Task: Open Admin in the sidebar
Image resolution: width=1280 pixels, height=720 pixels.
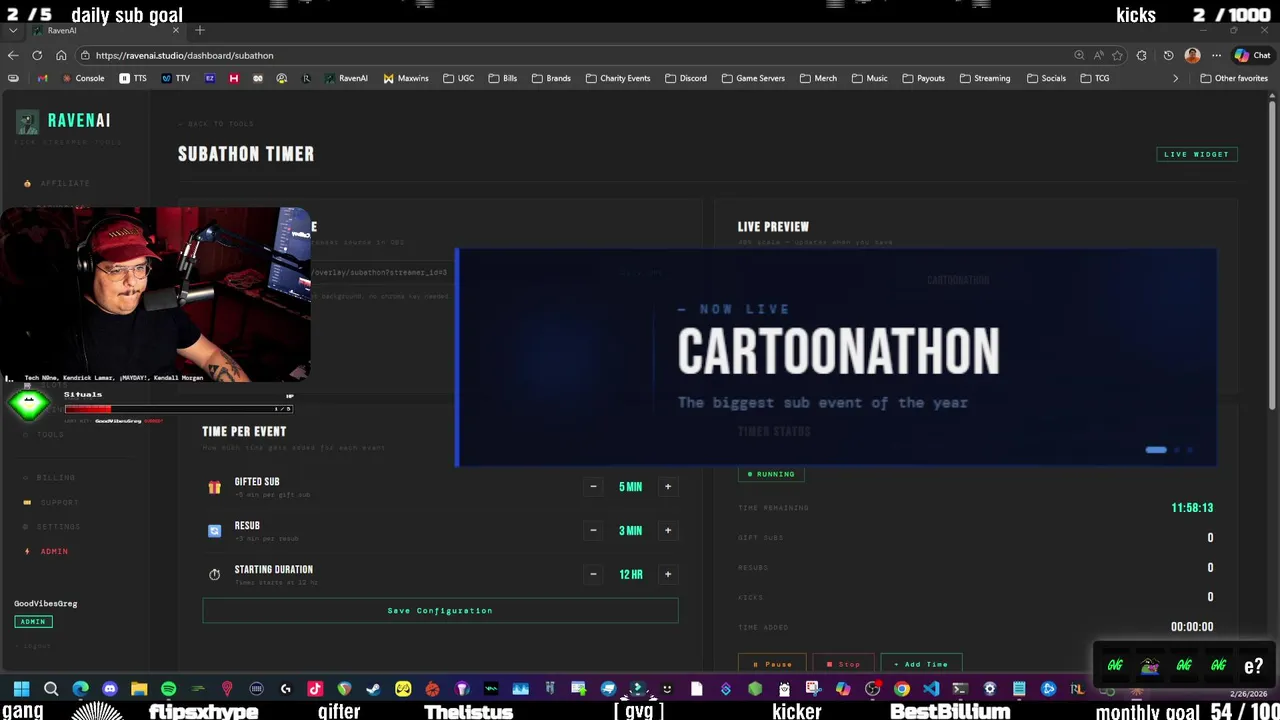Action: tap(46, 551)
